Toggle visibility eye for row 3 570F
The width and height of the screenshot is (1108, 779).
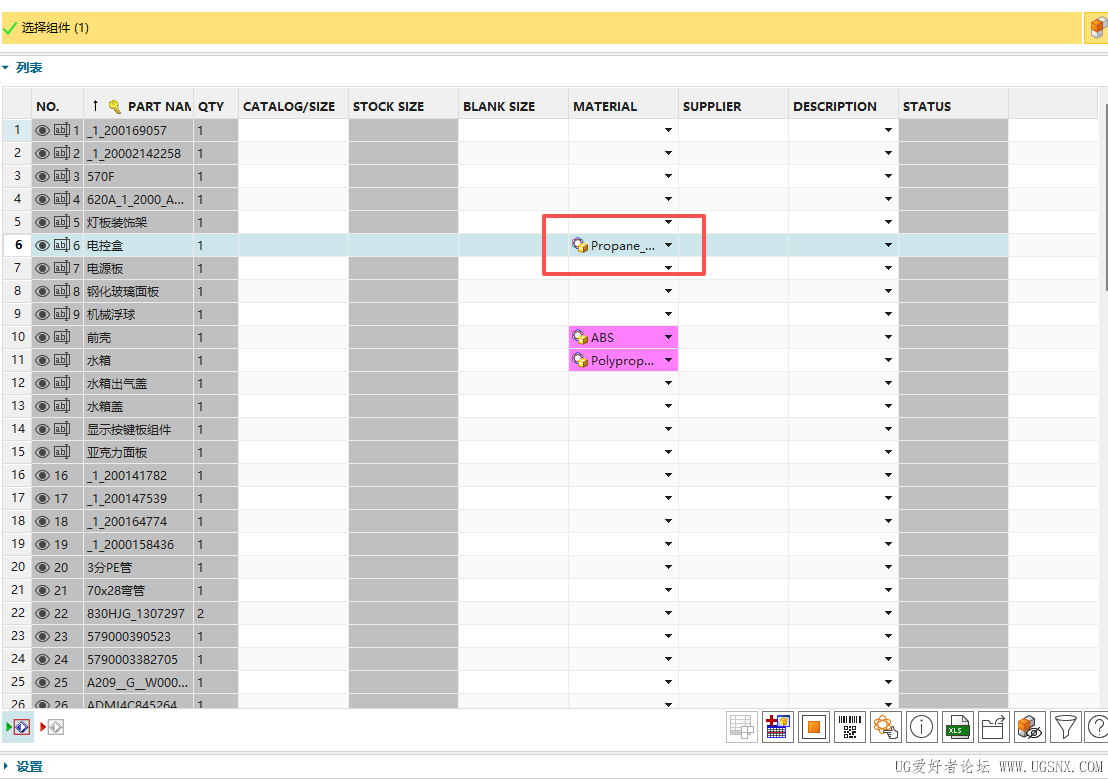click(42, 176)
